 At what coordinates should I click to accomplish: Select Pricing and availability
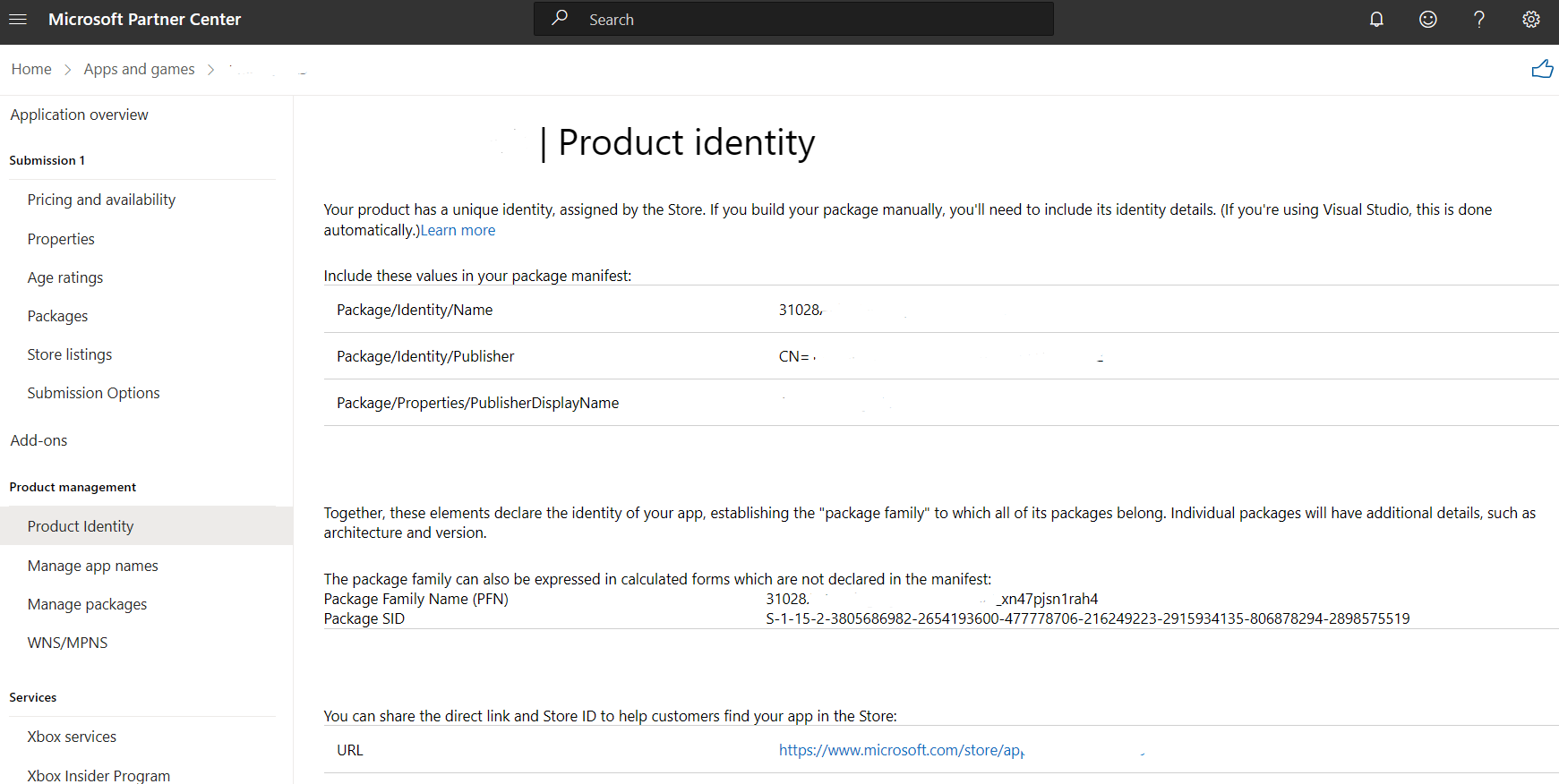tap(101, 200)
